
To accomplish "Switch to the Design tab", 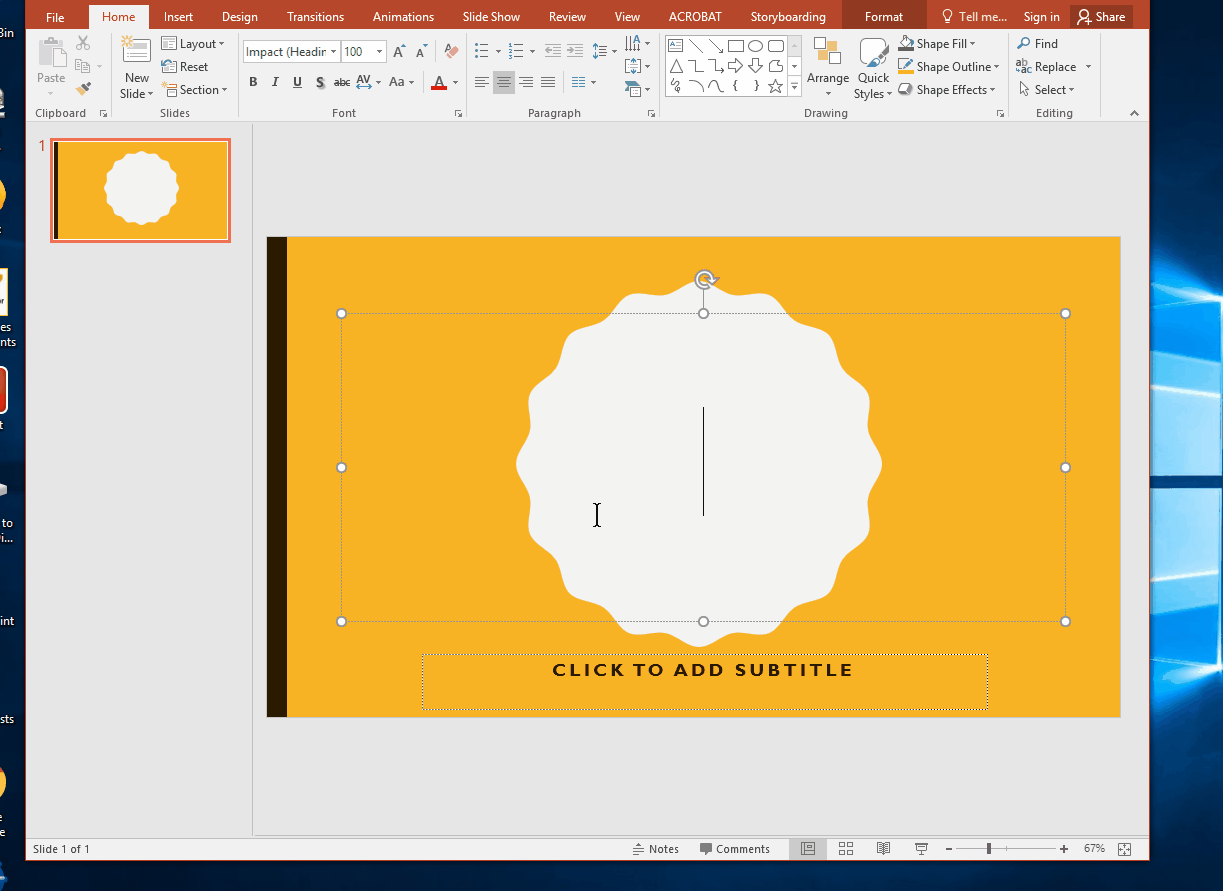I will 240,17.
